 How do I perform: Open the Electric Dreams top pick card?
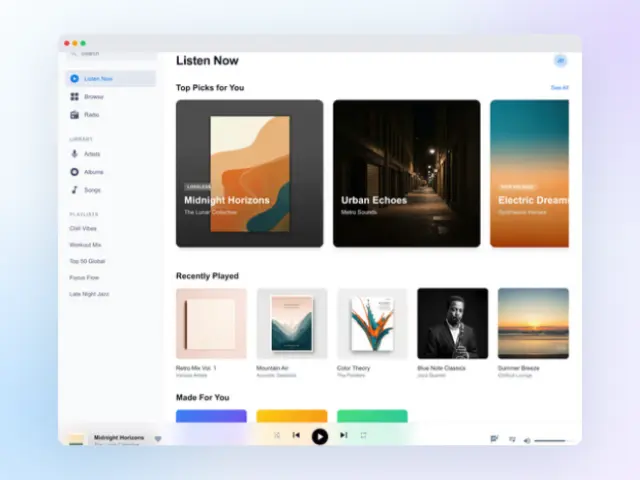[529, 173]
